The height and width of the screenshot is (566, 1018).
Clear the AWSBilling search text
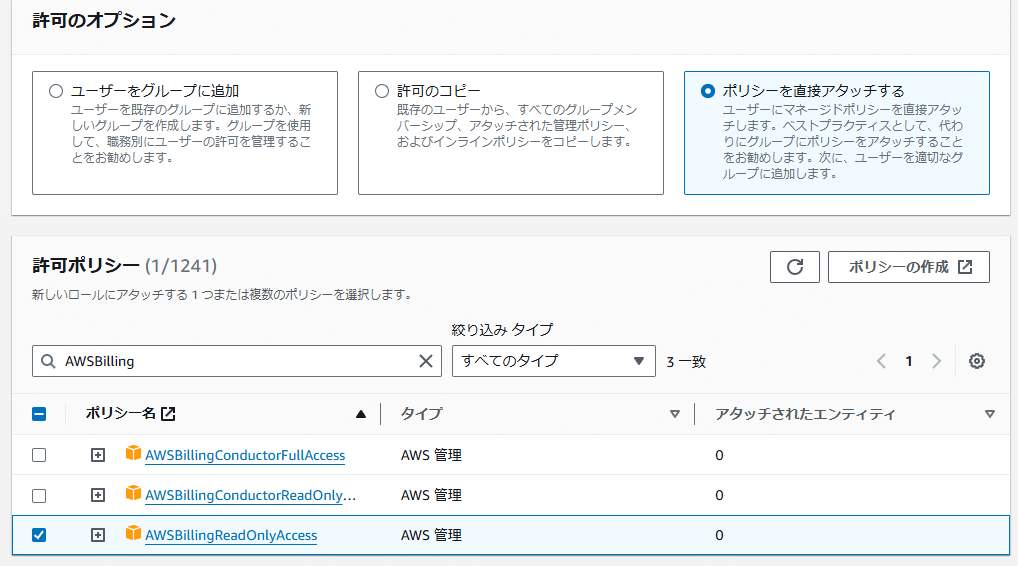[426, 361]
